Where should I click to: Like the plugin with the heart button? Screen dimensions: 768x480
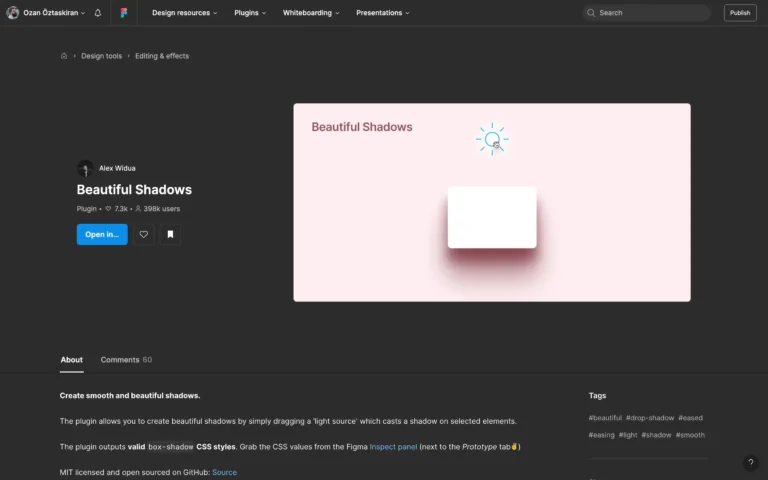(x=144, y=235)
